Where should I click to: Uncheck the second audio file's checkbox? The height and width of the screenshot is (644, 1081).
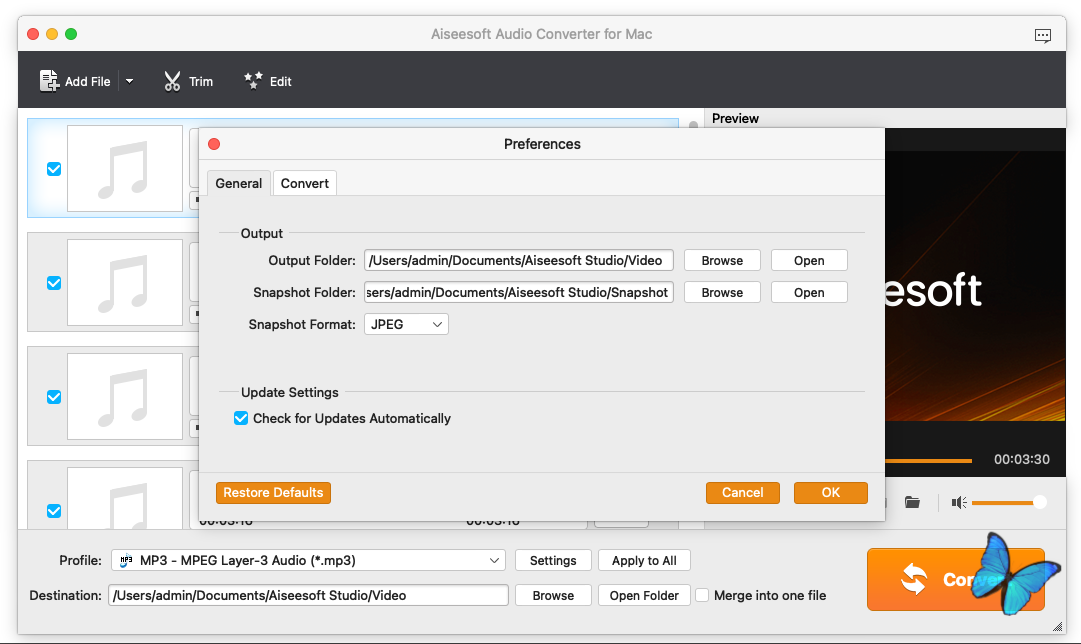click(x=54, y=283)
